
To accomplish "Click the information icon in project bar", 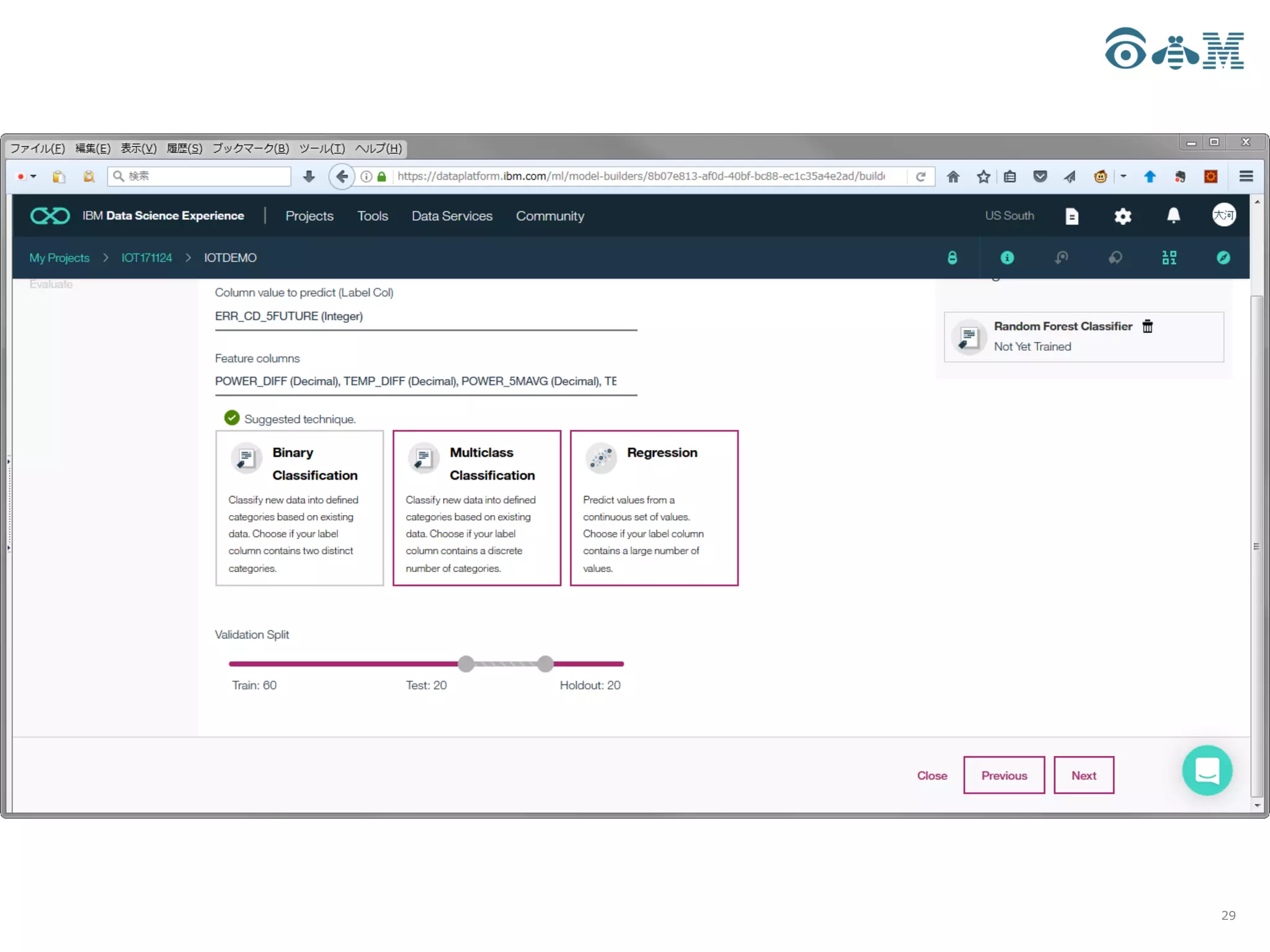I will coord(1007,258).
